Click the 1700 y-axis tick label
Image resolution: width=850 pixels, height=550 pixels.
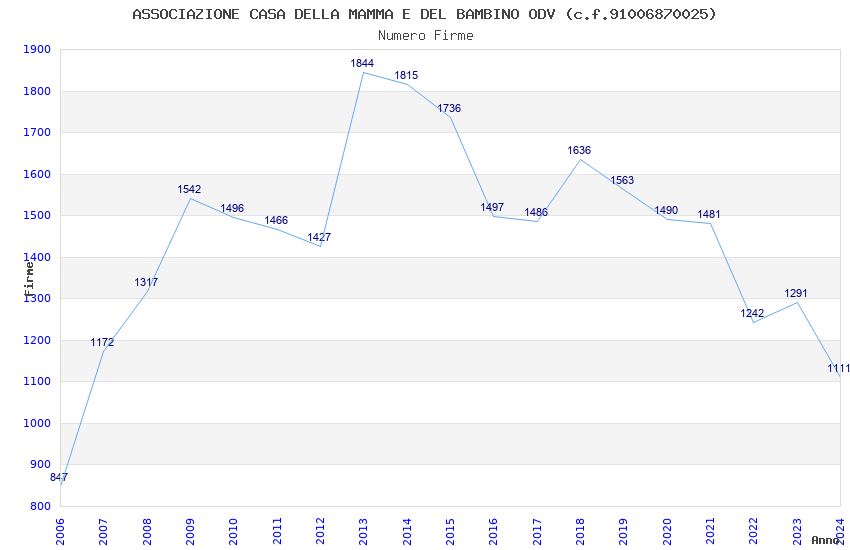(37, 132)
